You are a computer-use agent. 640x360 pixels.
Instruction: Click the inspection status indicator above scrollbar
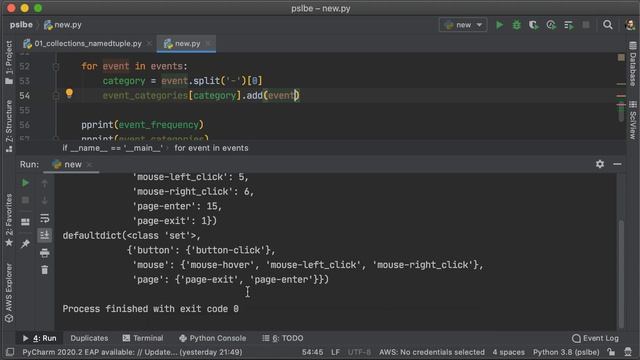point(621,58)
